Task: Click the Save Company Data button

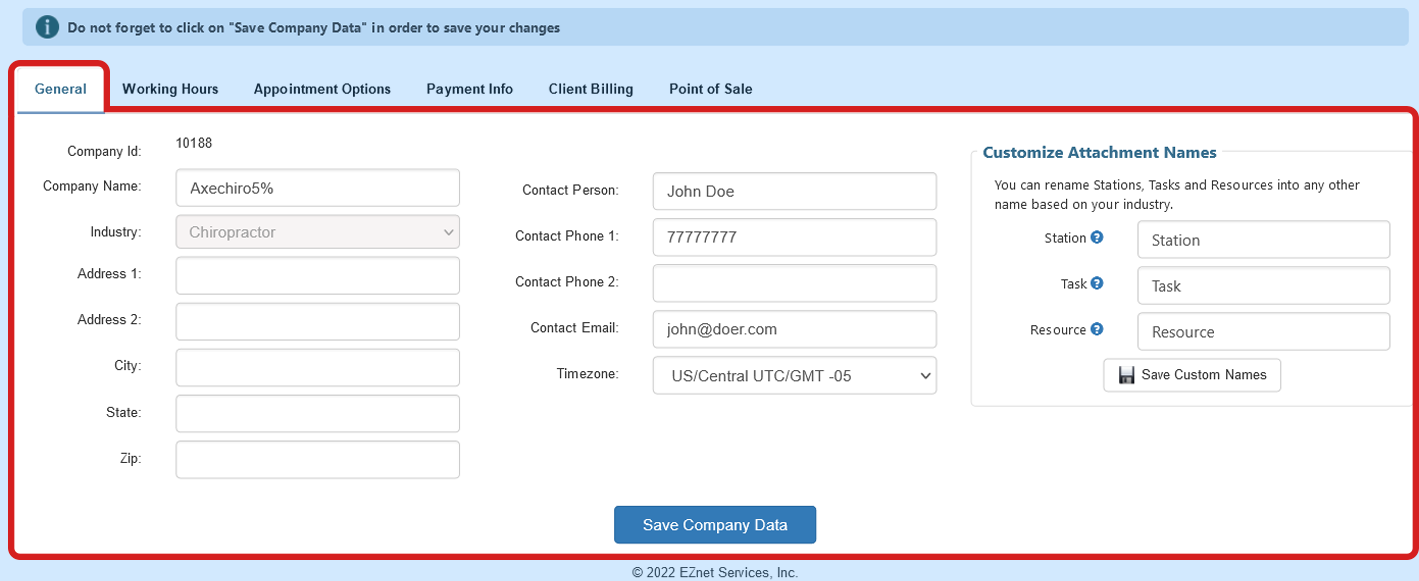Action: point(714,524)
